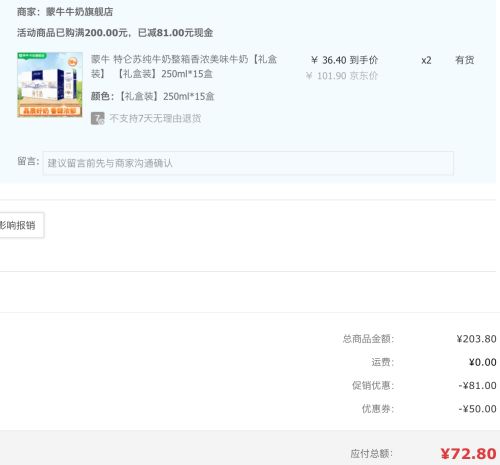
Task: Click the promotion notice 已减81.00元现金
Action: (x=175, y=33)
